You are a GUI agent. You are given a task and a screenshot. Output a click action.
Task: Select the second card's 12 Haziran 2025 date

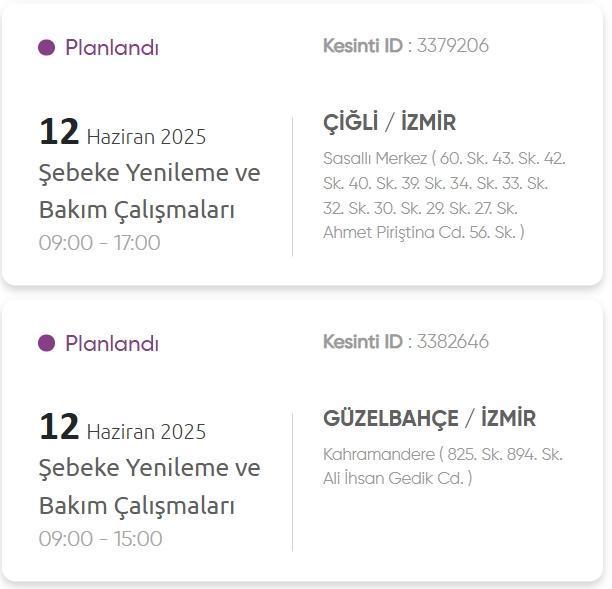[x=123, y=427]
